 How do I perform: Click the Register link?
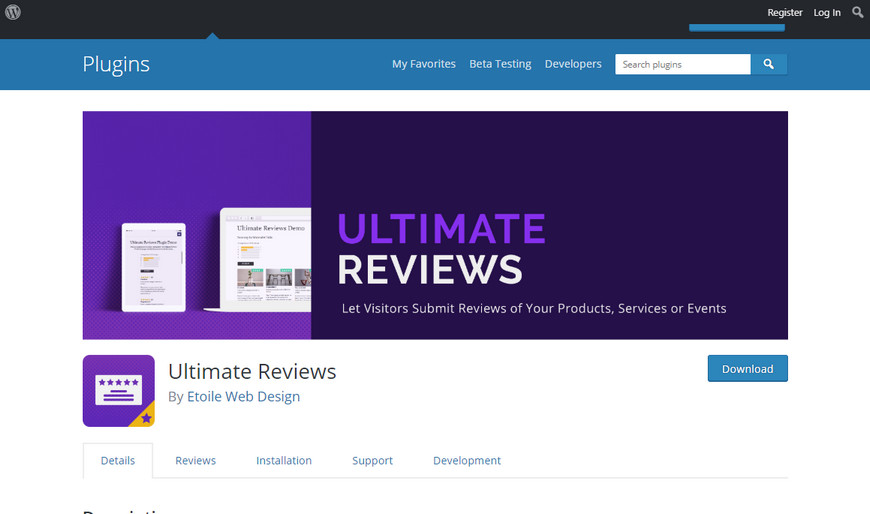785,12
